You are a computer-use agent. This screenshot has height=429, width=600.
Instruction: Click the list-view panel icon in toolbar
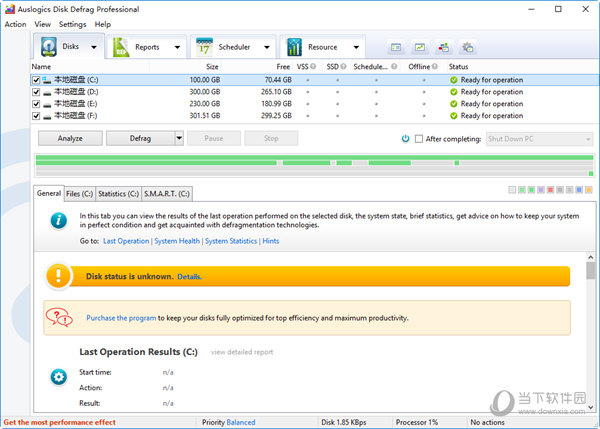pos(396,47)
